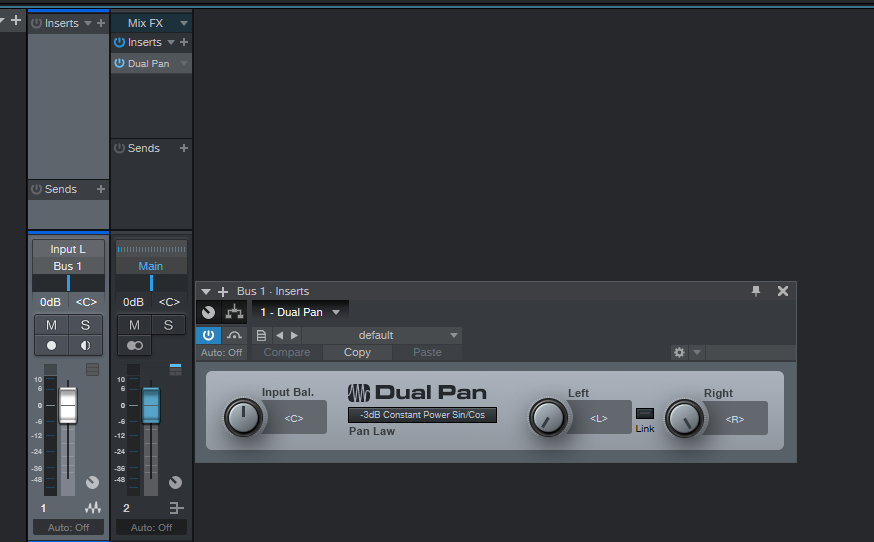Viewport: 874px width, 542px height.
Task: Toggle the Link button in Dual Pan
Action: pos(645,413)
